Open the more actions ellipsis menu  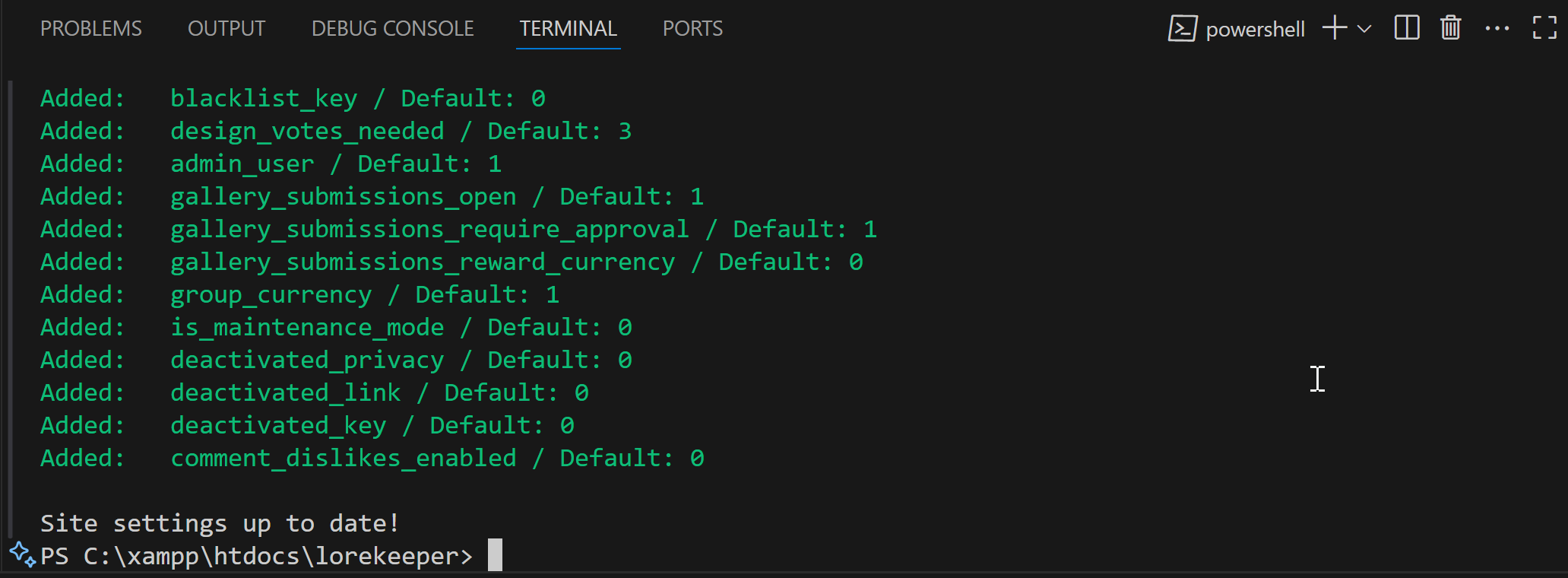1497,29
